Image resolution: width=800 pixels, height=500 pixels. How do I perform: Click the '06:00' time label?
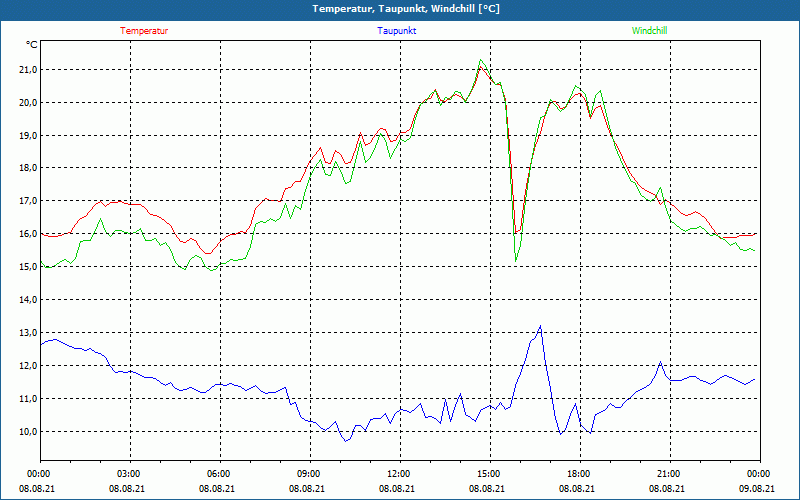coord(217,474)
